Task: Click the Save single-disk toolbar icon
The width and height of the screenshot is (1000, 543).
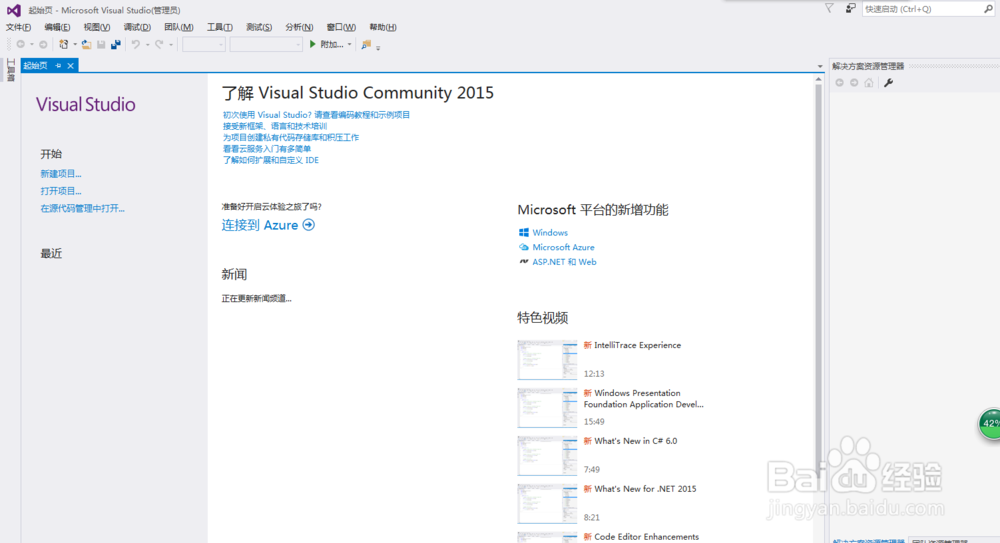Action: click(101, 45)
